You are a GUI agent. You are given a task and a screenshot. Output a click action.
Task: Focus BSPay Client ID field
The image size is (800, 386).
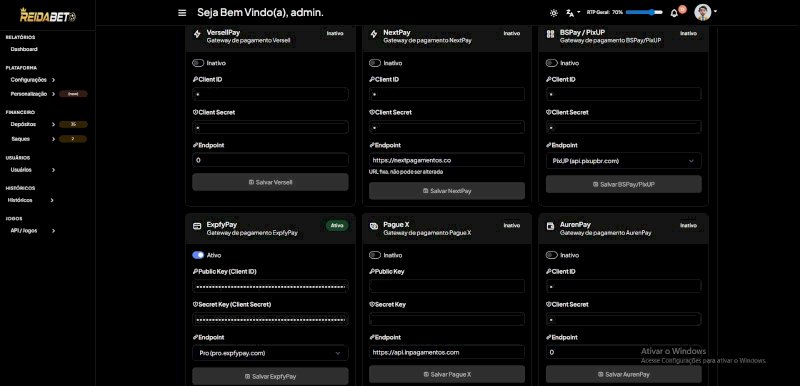click(x=623, y=94)
